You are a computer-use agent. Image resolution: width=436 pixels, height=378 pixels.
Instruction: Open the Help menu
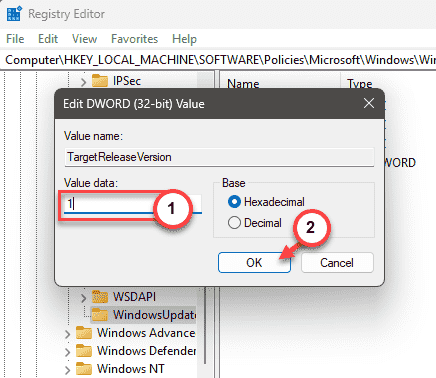pyautogui.click(x=184, y=39)
